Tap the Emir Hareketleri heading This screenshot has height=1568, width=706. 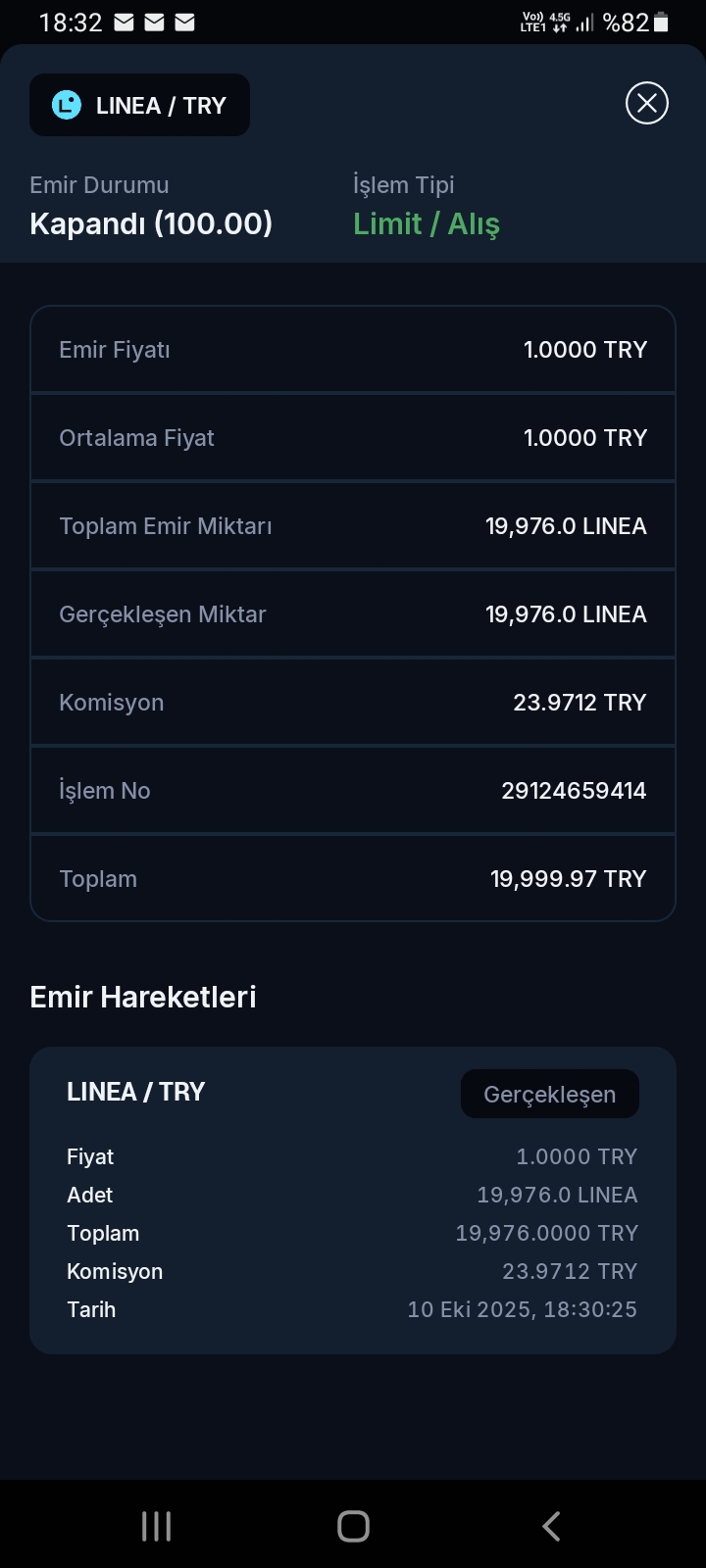point(143,997)
